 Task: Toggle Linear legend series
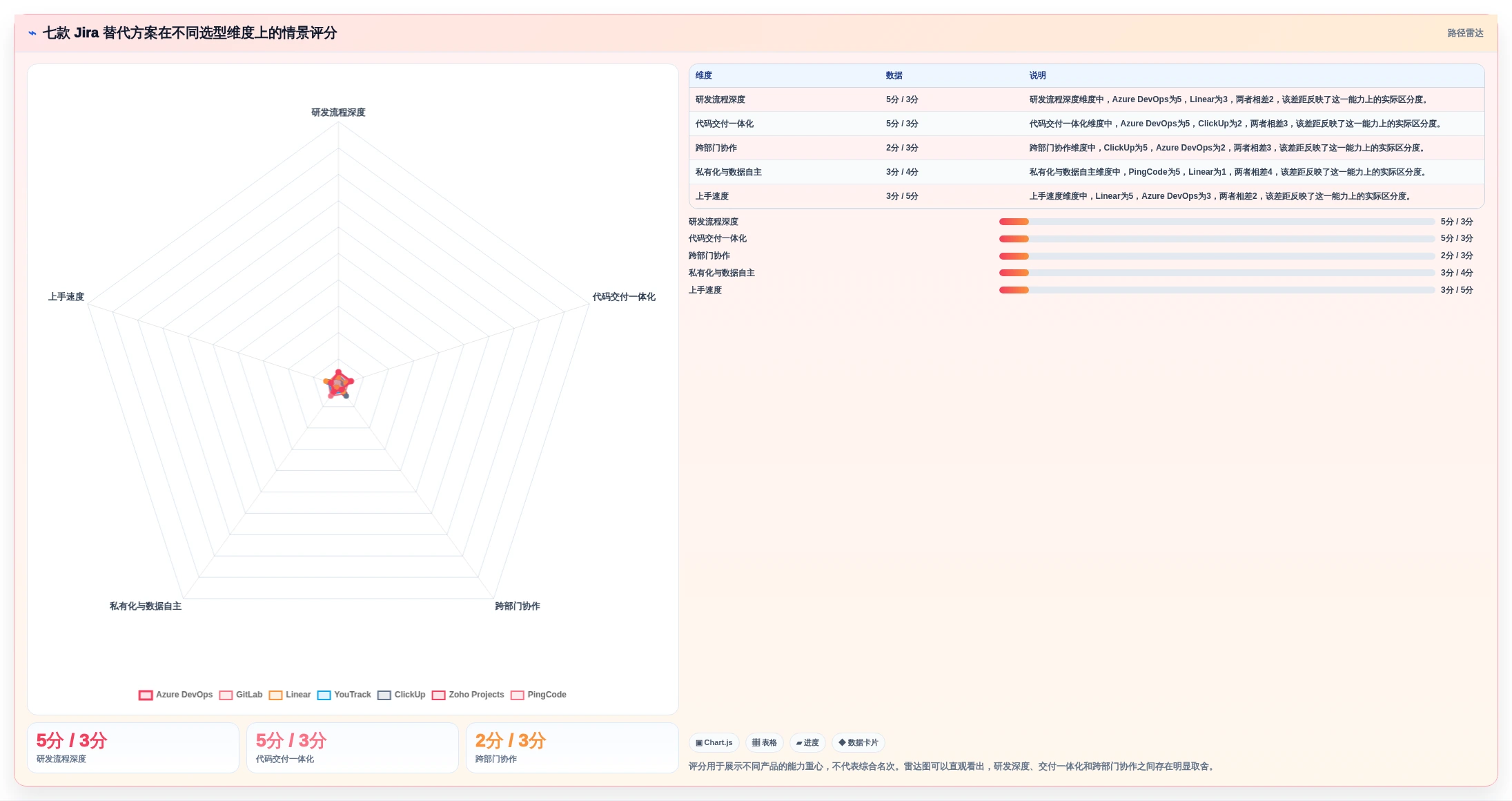290,695
